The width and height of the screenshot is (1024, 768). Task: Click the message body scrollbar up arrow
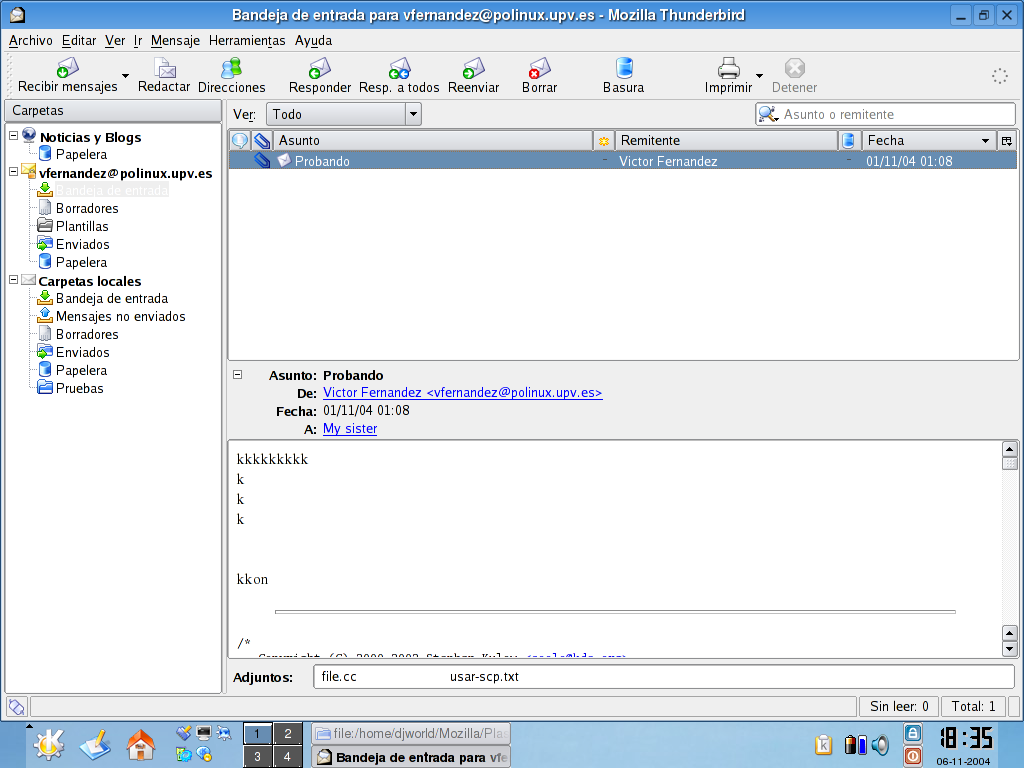(x=1010, y=449)
